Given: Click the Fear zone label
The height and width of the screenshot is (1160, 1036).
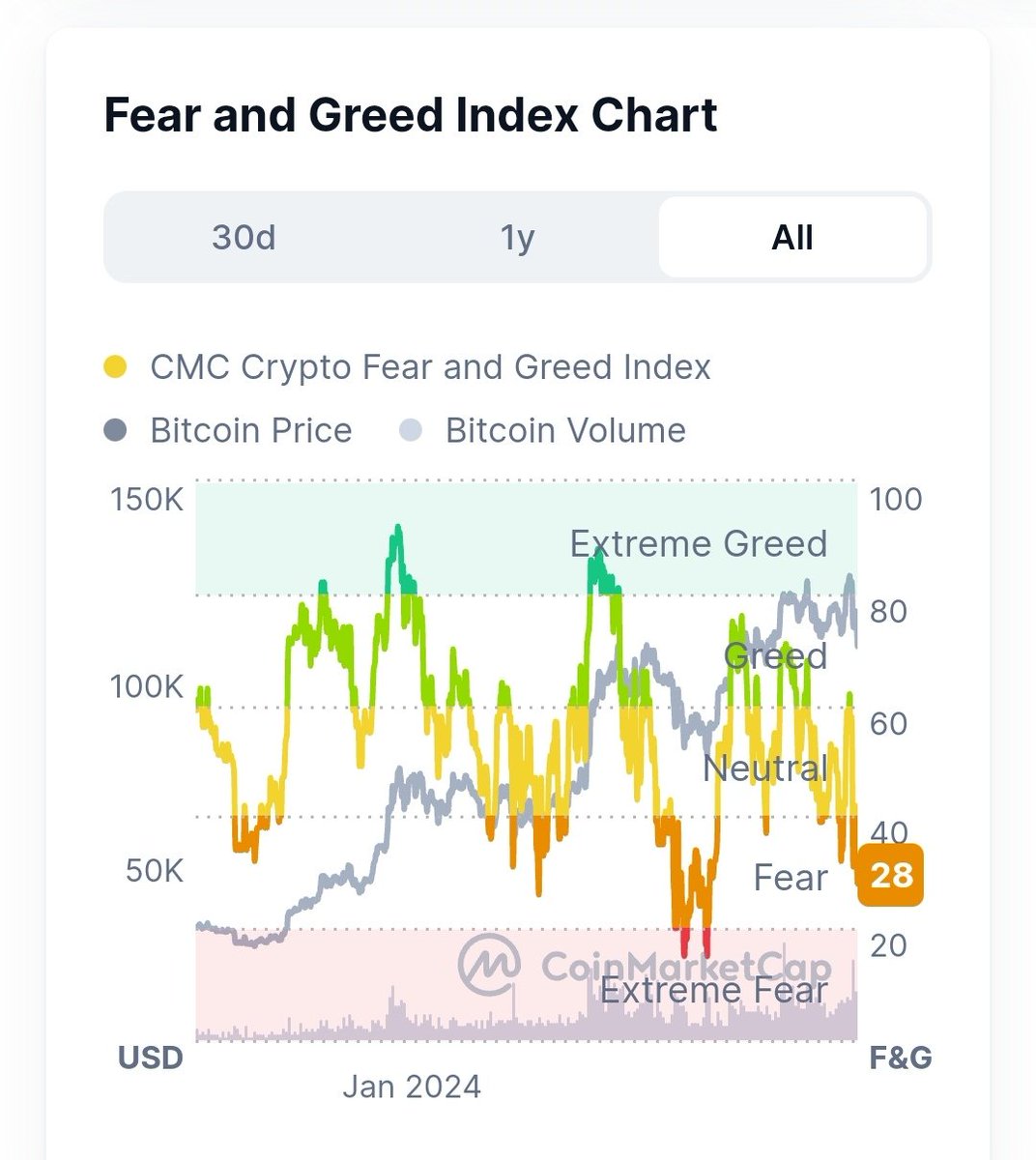Looking at the screenshot, I should point(791,878).
